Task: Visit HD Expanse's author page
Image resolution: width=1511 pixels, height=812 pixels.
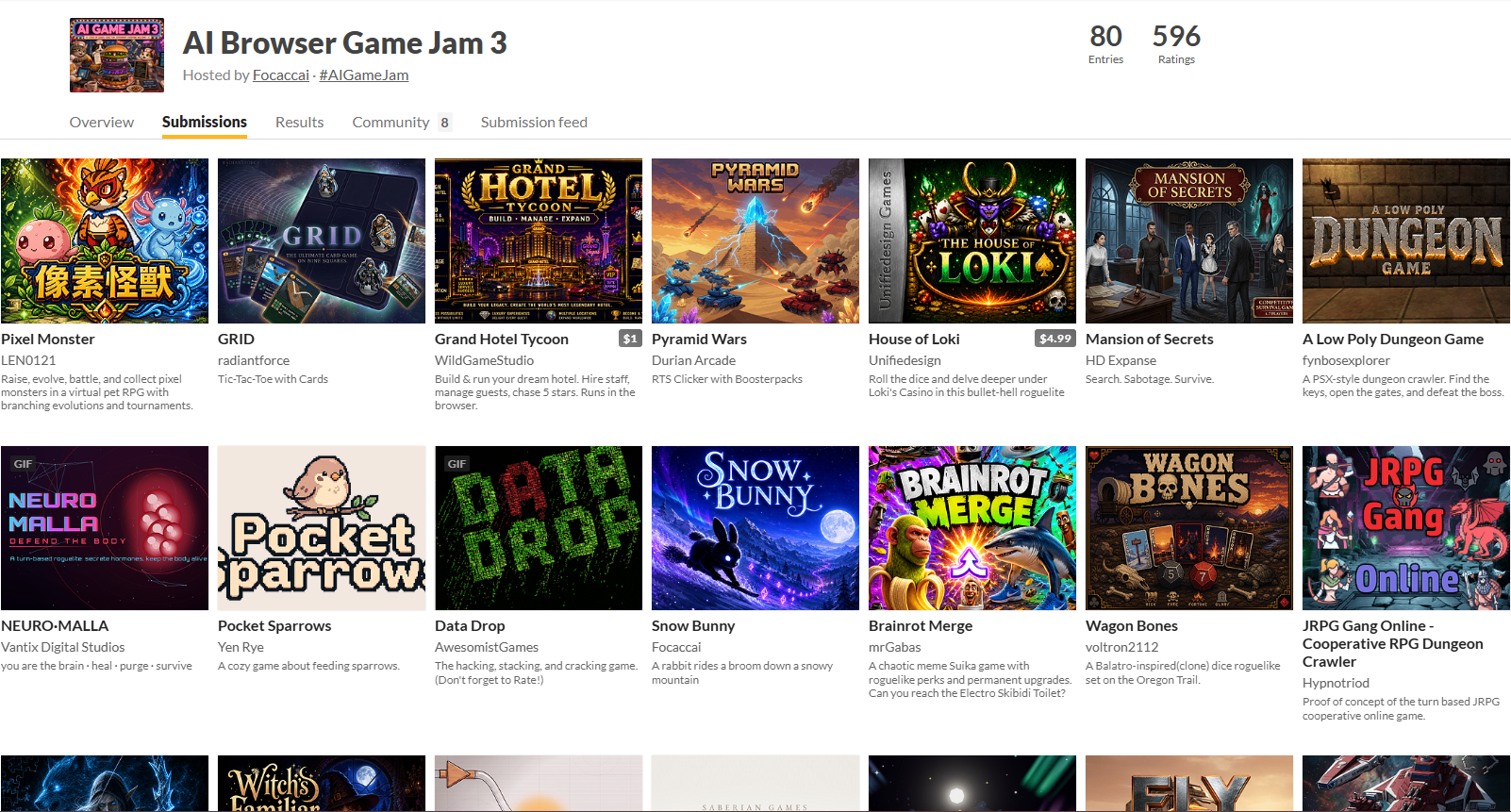Action: click(x=1121, y=360)
